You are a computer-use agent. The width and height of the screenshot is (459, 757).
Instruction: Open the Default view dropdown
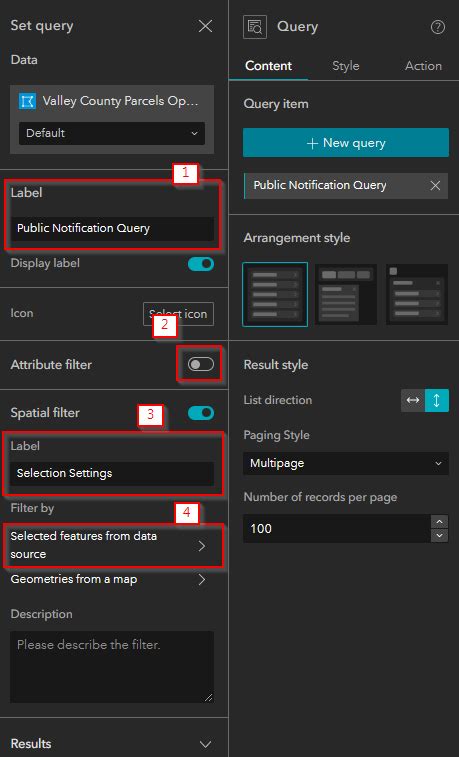[112, 133]
